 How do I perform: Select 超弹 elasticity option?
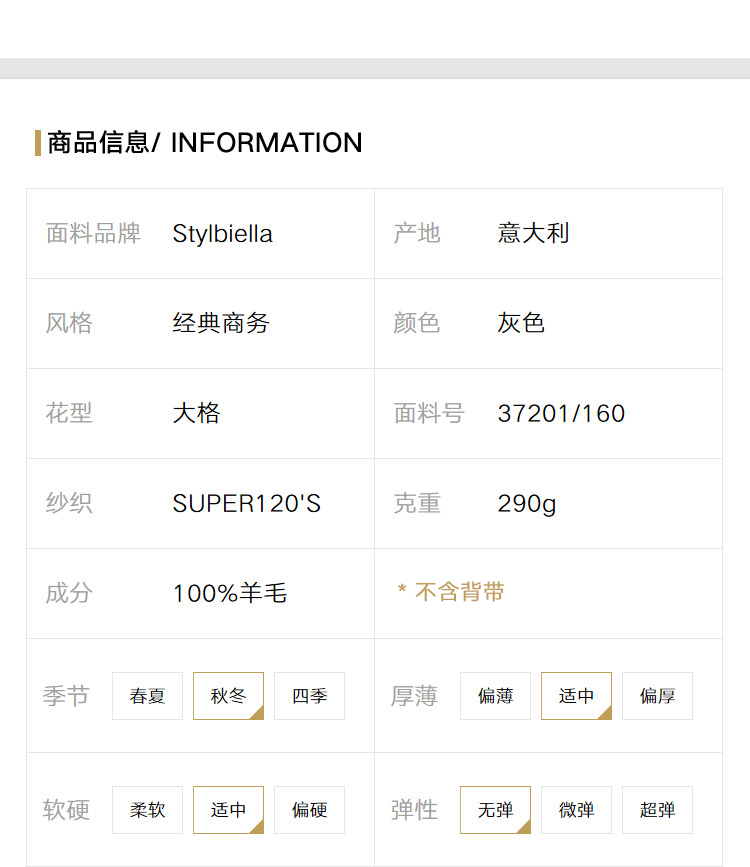coord(657,809)
